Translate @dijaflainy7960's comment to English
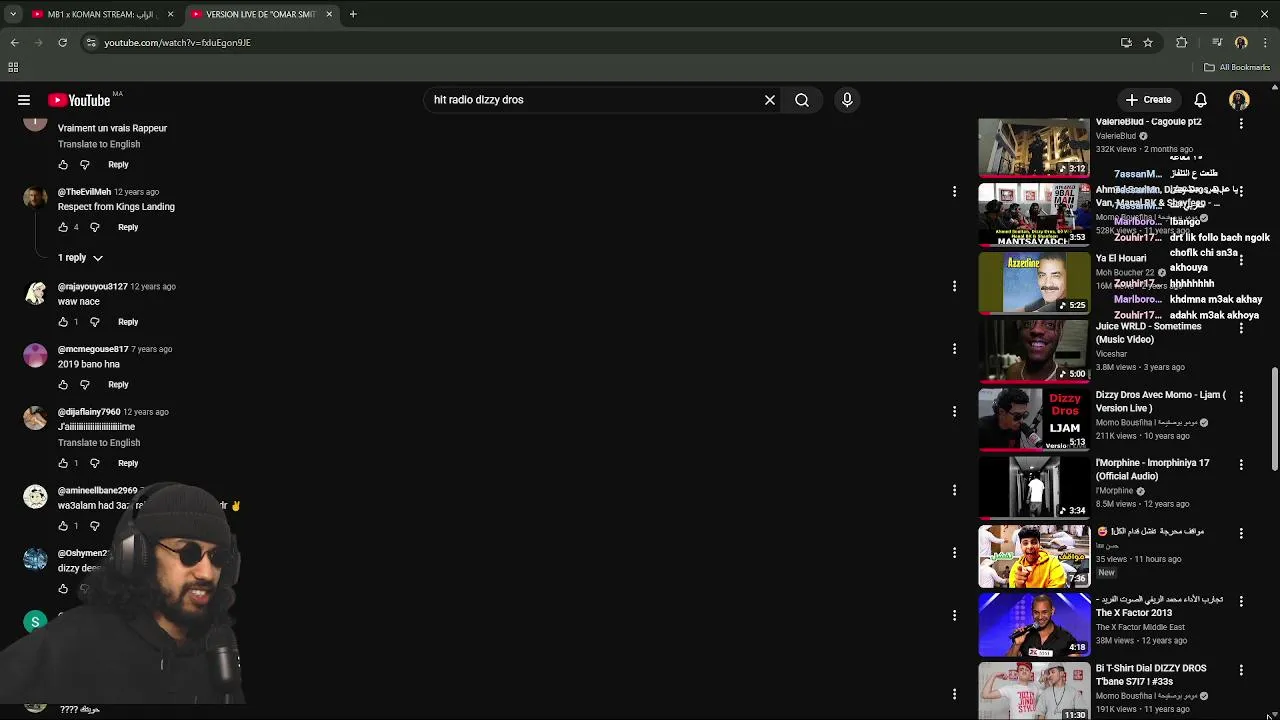Image resolution: width=1280 pixels, height=720 pixels. [x=99, y=443]
